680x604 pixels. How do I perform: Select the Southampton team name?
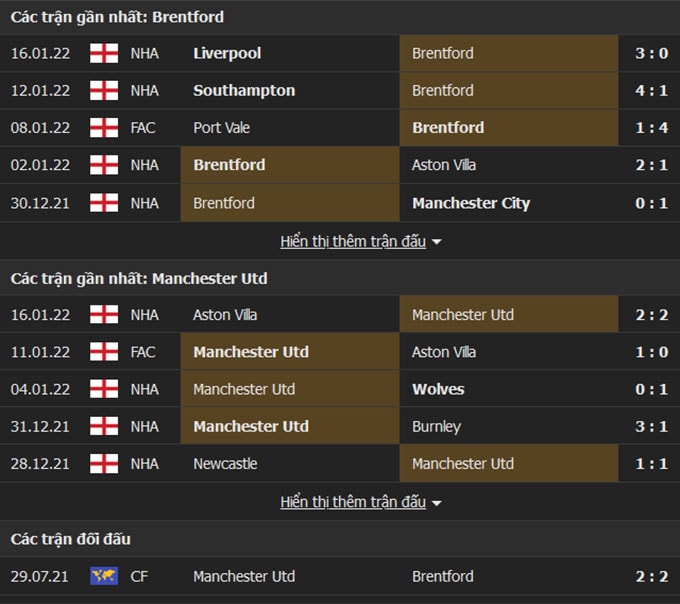[x=244, y=91]
